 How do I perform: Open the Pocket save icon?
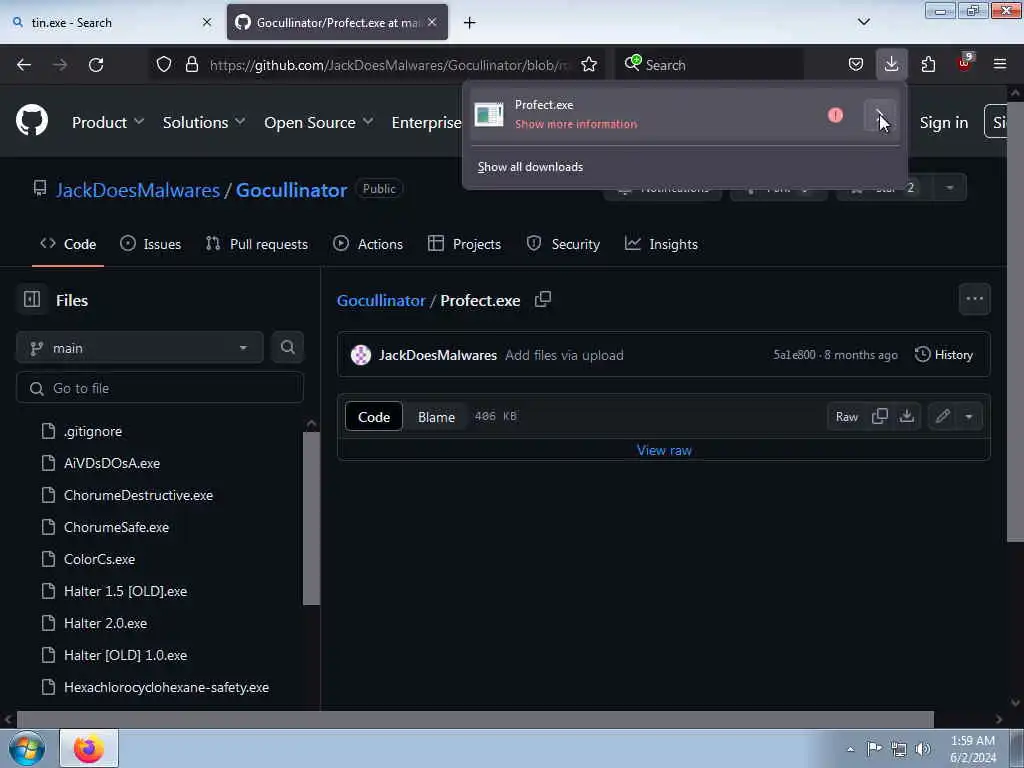[x=856, y=65]
